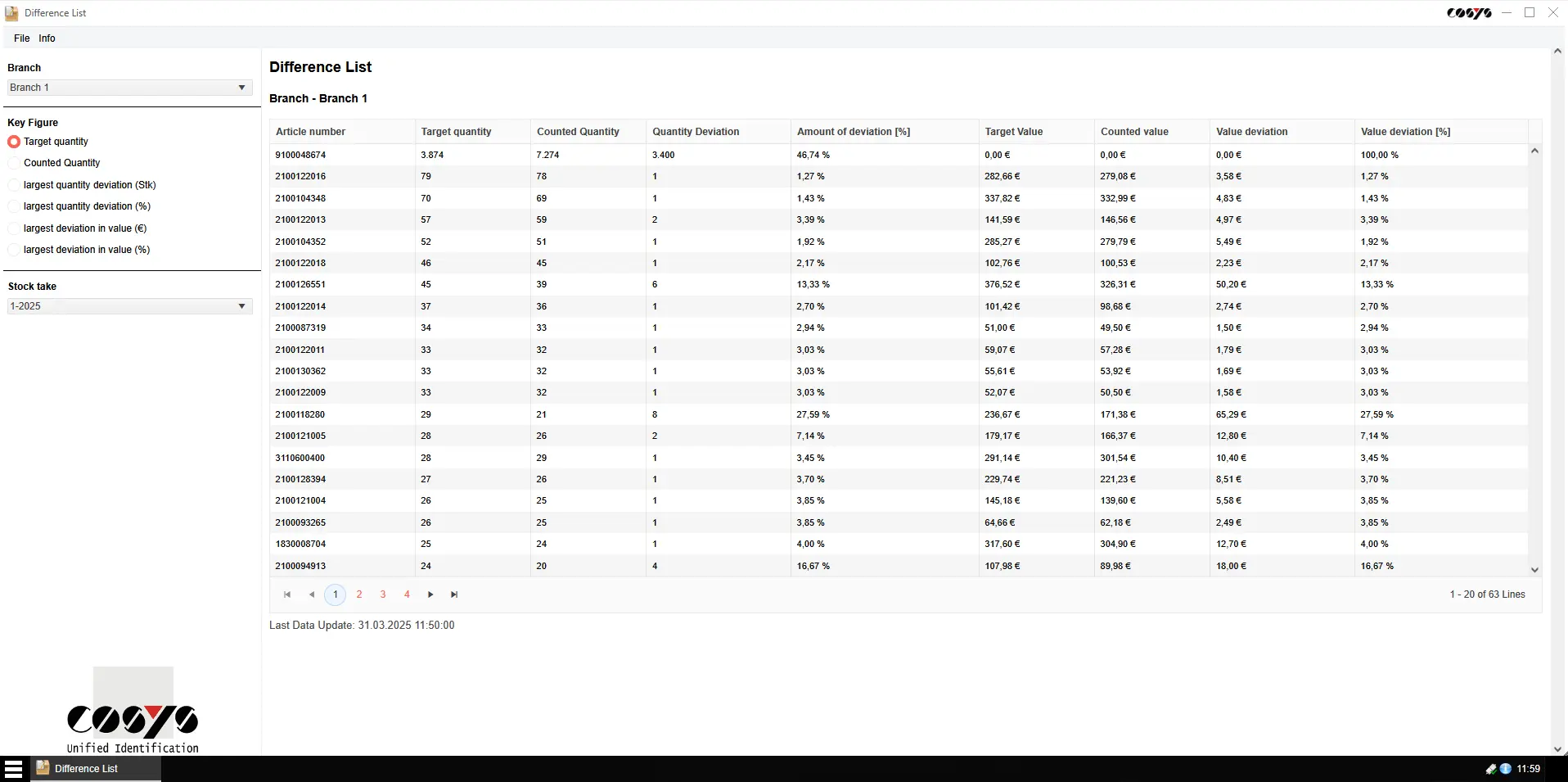This screenshot has height=782, width=1568.
Task: Select Target quantity radio button
Action: click(14, 142)
